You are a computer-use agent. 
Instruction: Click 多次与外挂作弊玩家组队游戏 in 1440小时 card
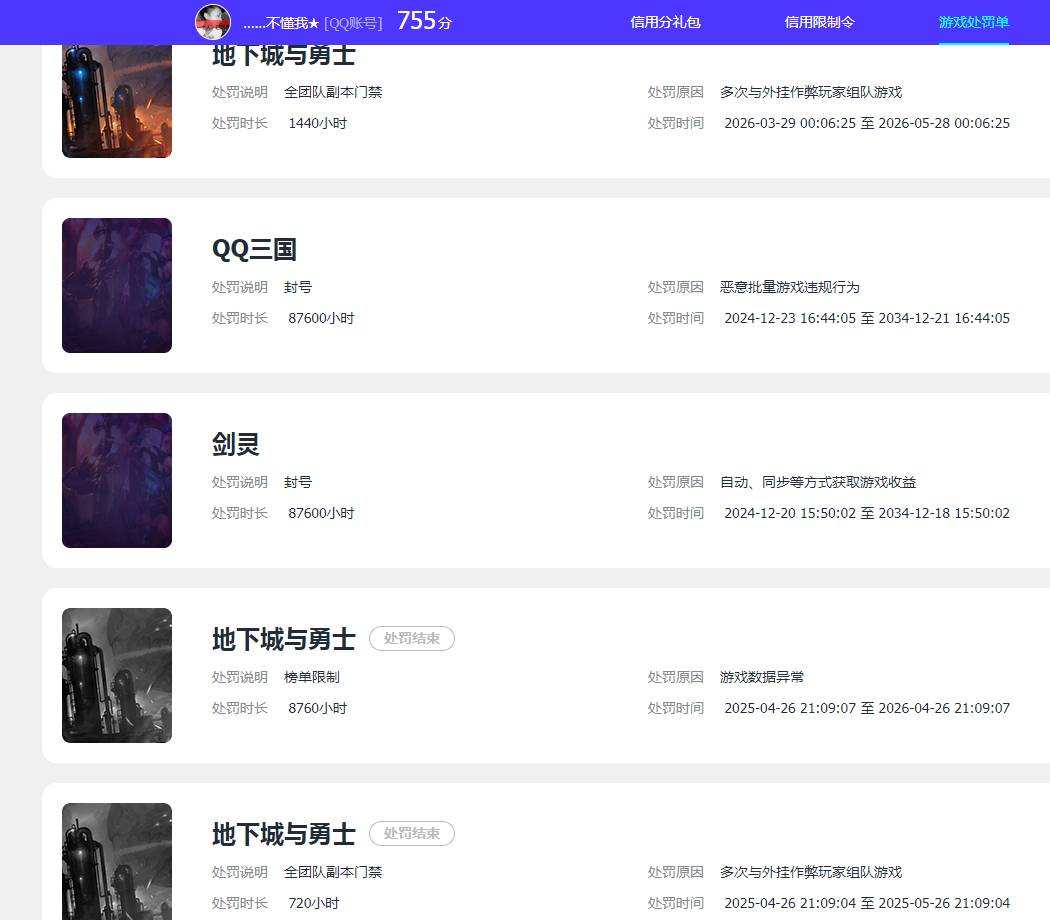click(x=811, y=92)
